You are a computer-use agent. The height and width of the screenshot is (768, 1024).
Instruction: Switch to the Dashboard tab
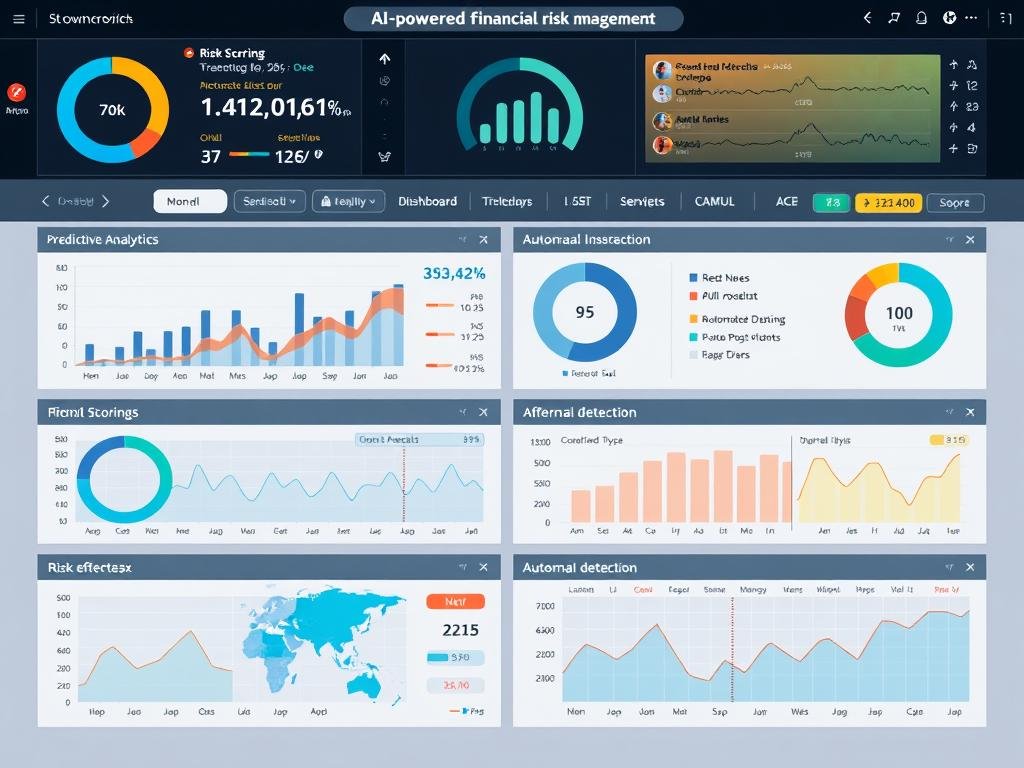click(427, 201)
